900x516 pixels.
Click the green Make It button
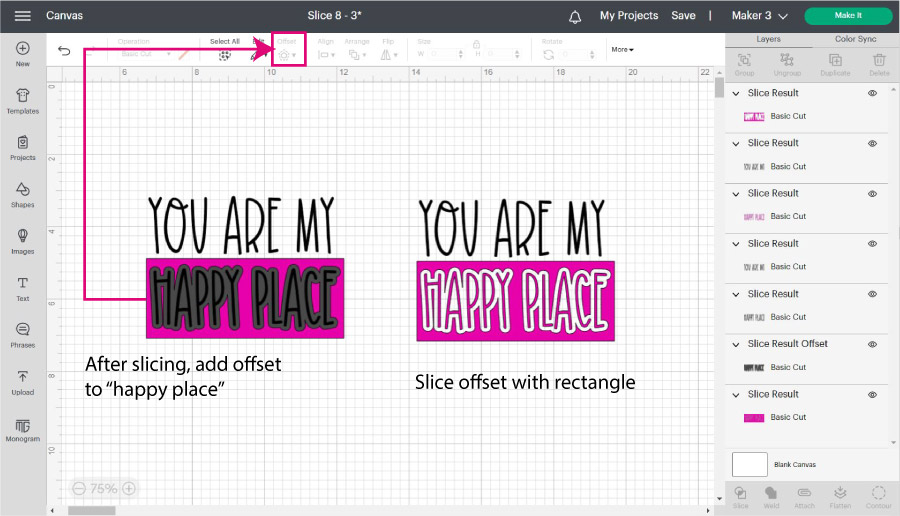point(848,15)
